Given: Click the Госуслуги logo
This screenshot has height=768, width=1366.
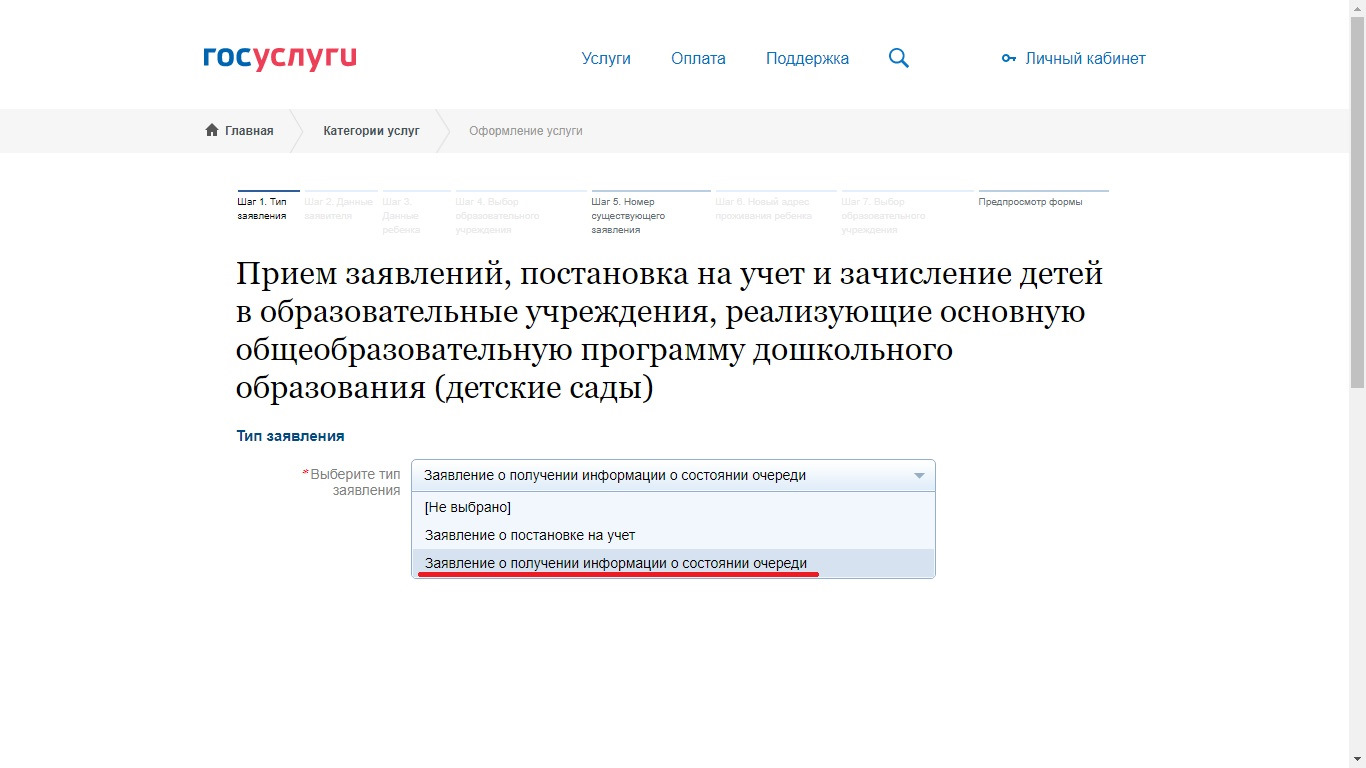Looking at the screenshot, I should (279, 58).
